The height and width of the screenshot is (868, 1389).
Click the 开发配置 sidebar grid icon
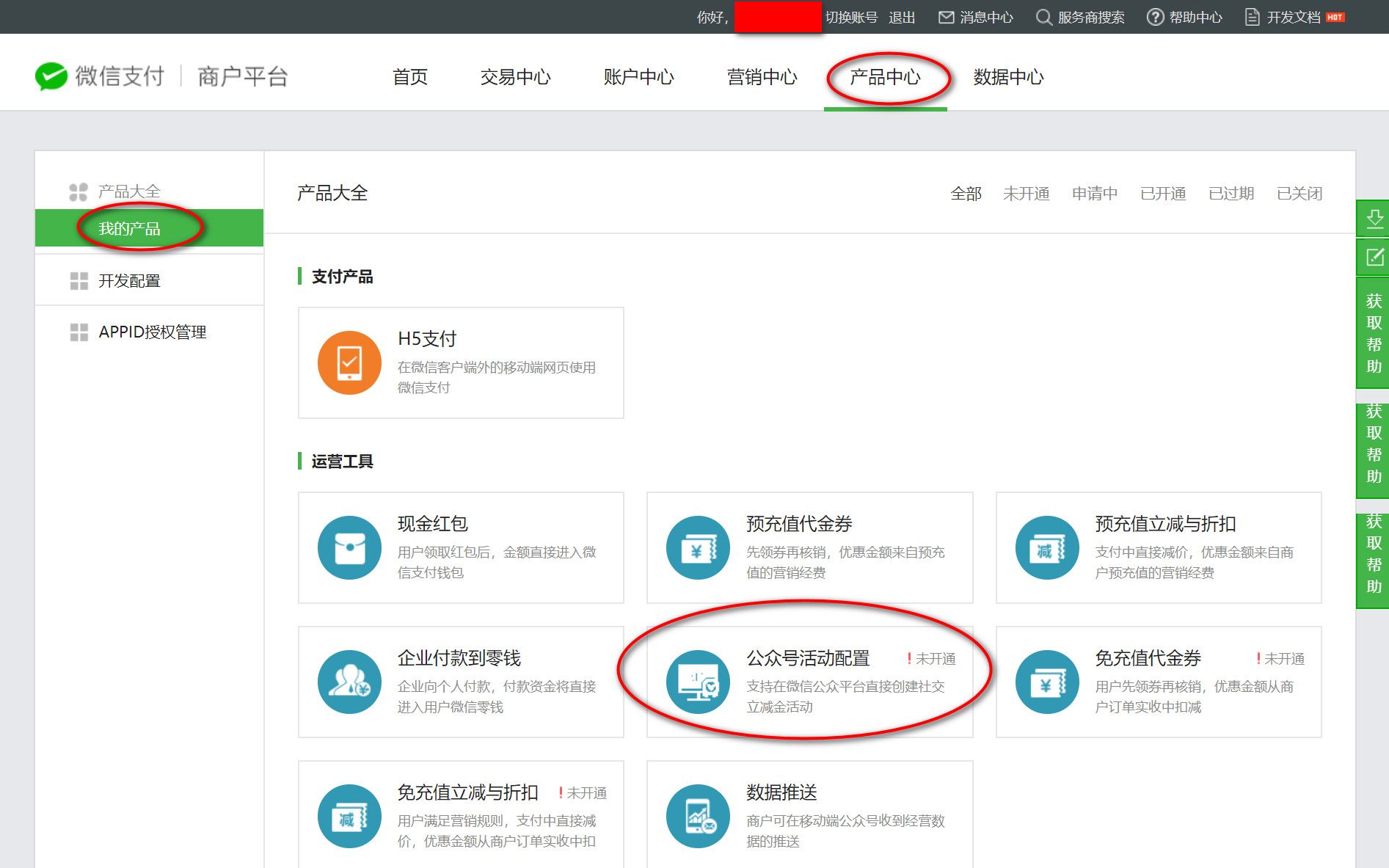click(79, 281)
